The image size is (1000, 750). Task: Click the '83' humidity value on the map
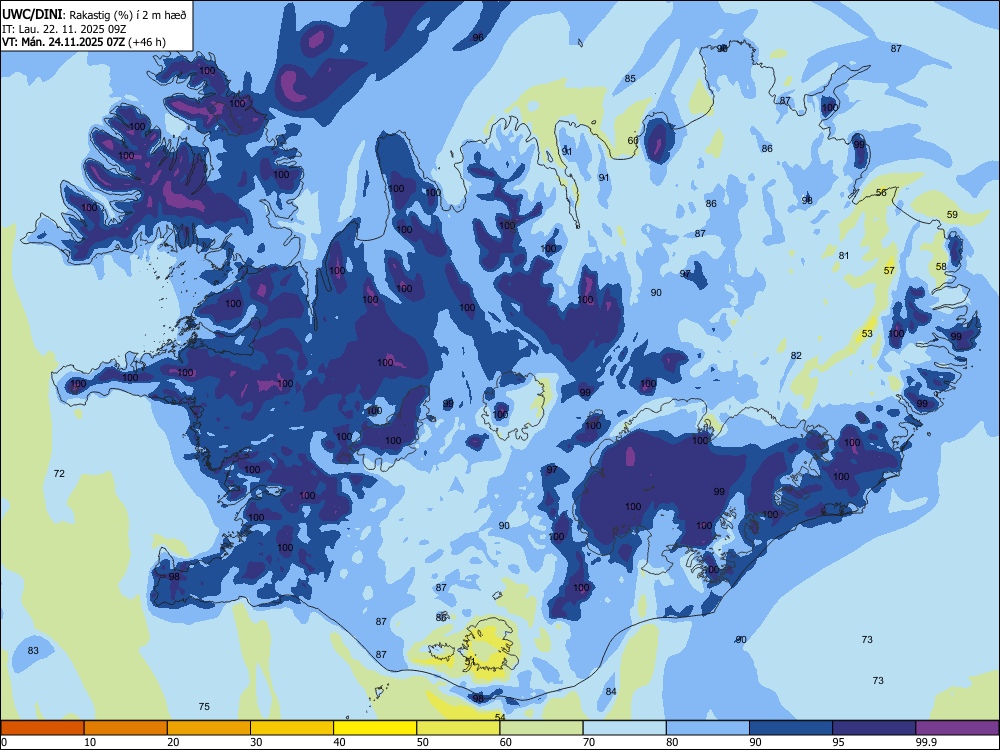(33, 651)
